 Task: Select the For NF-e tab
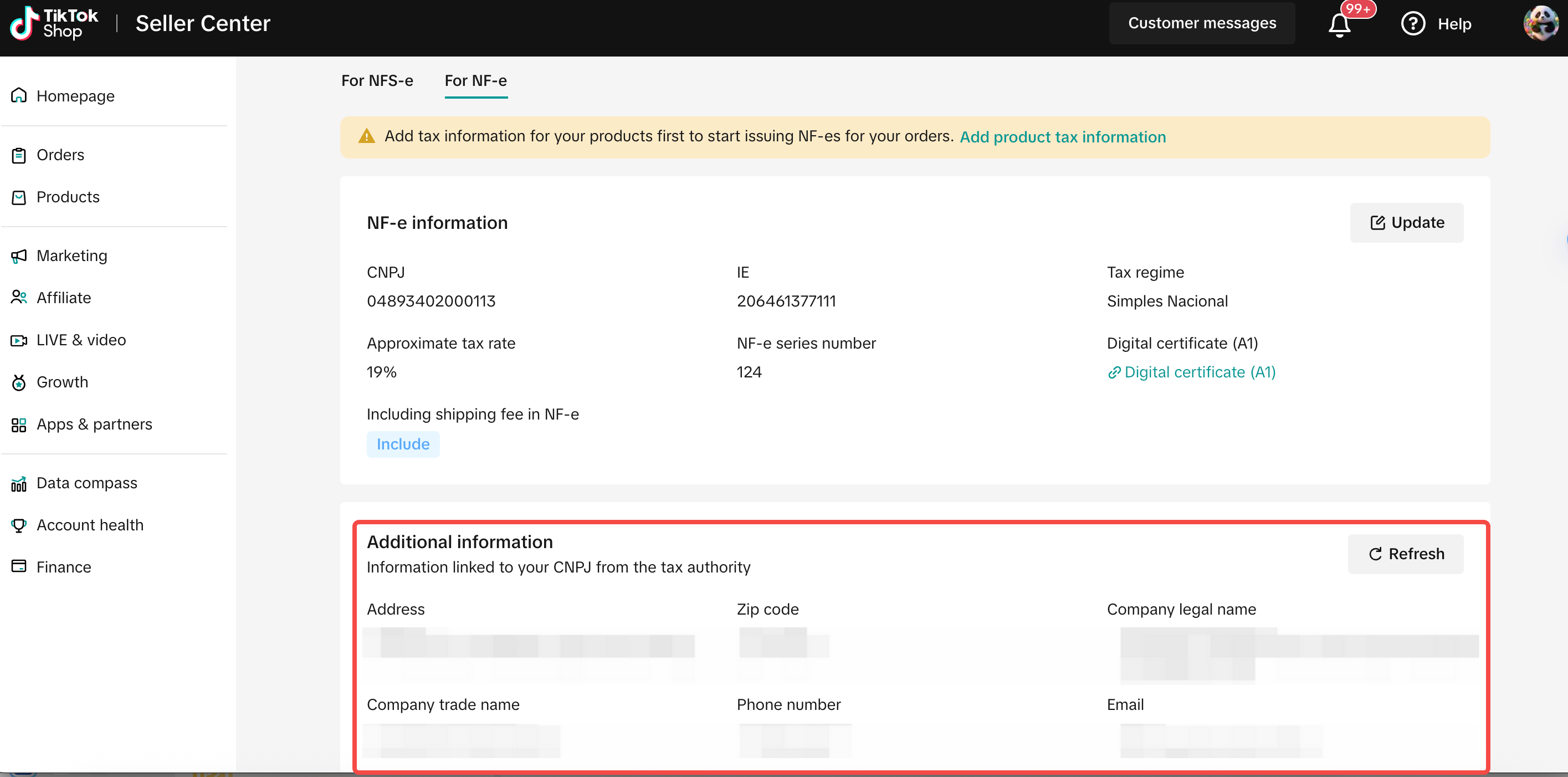[x=475, y=80]
